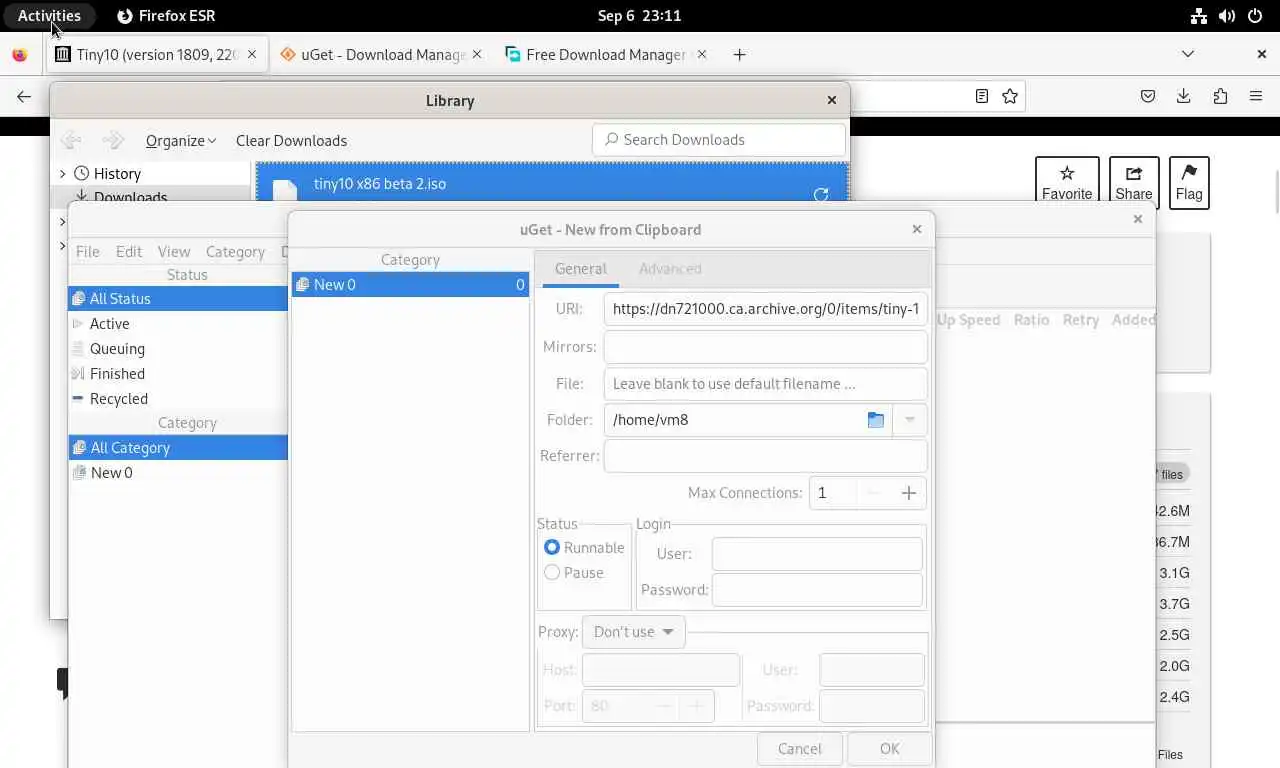1280x768 pixels.
Task: Select Recycled status in uGet sidebar
Action: tap(178, 399)
